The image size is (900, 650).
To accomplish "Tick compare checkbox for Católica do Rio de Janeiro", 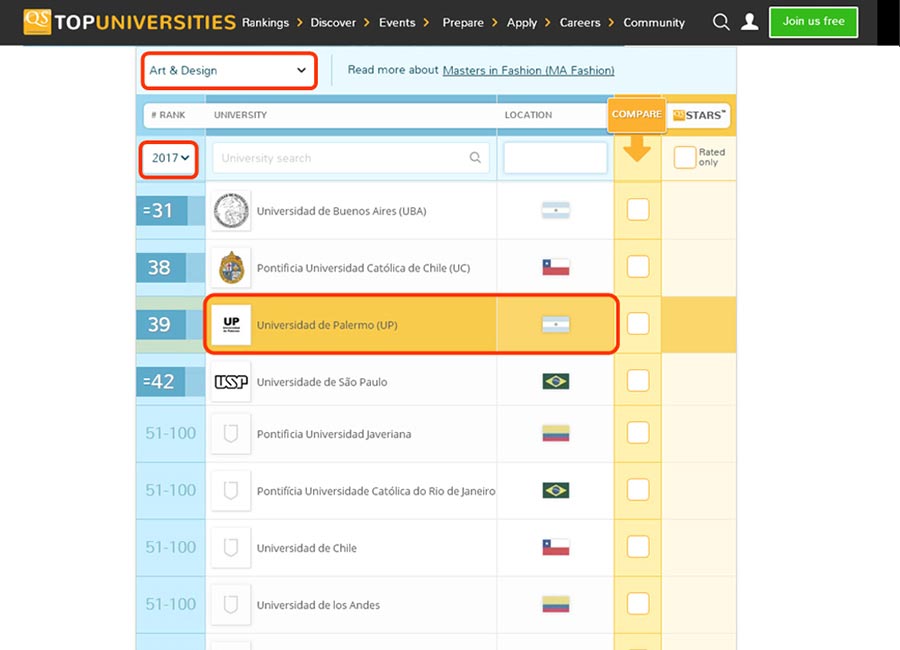I will (638, 489).
